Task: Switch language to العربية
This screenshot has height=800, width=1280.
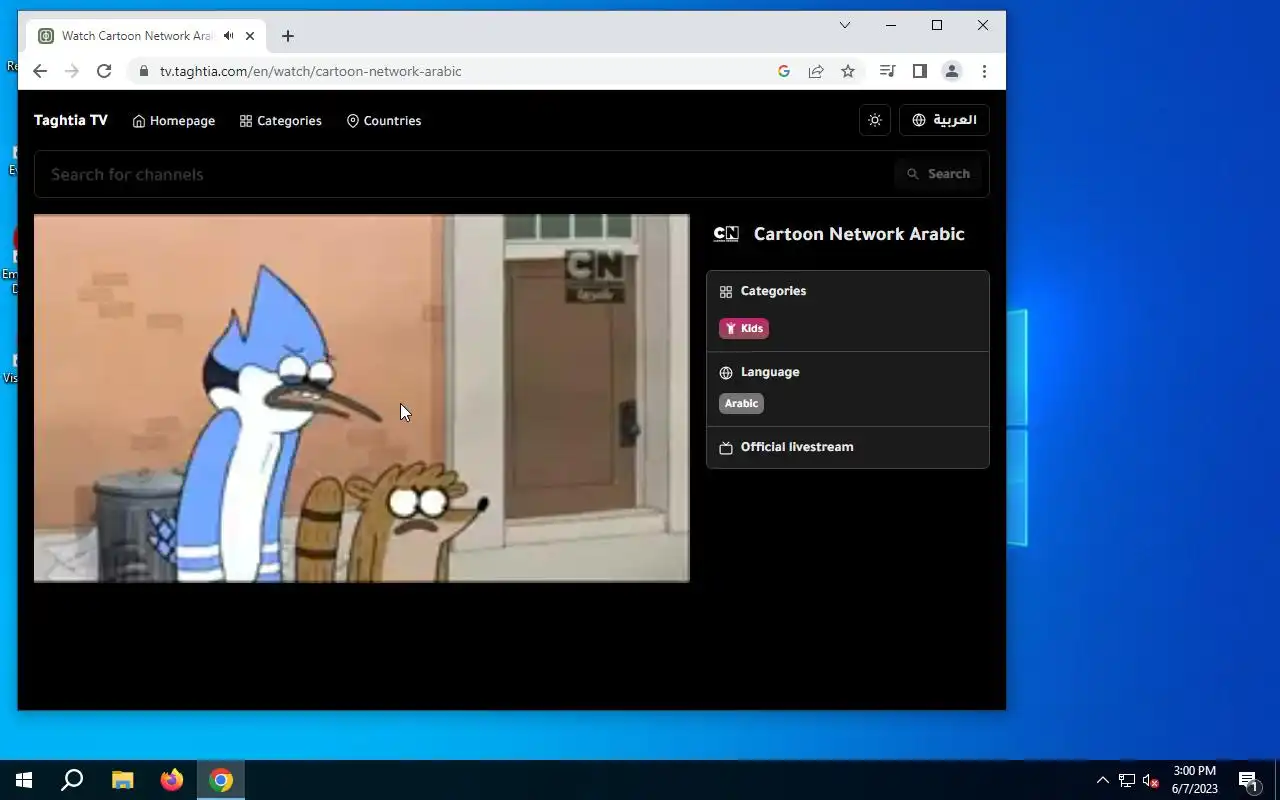Action: 944,120
